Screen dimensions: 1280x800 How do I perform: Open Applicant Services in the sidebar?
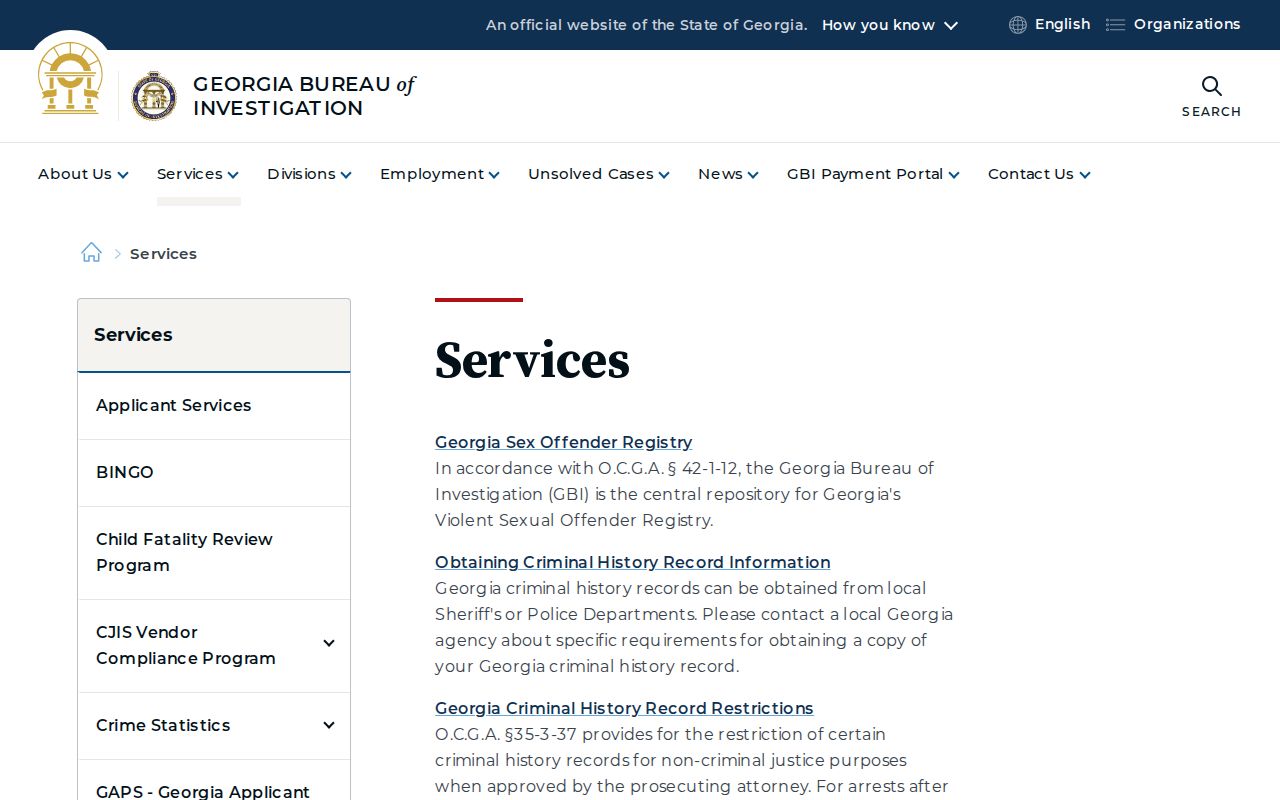[x=214, y=405]
